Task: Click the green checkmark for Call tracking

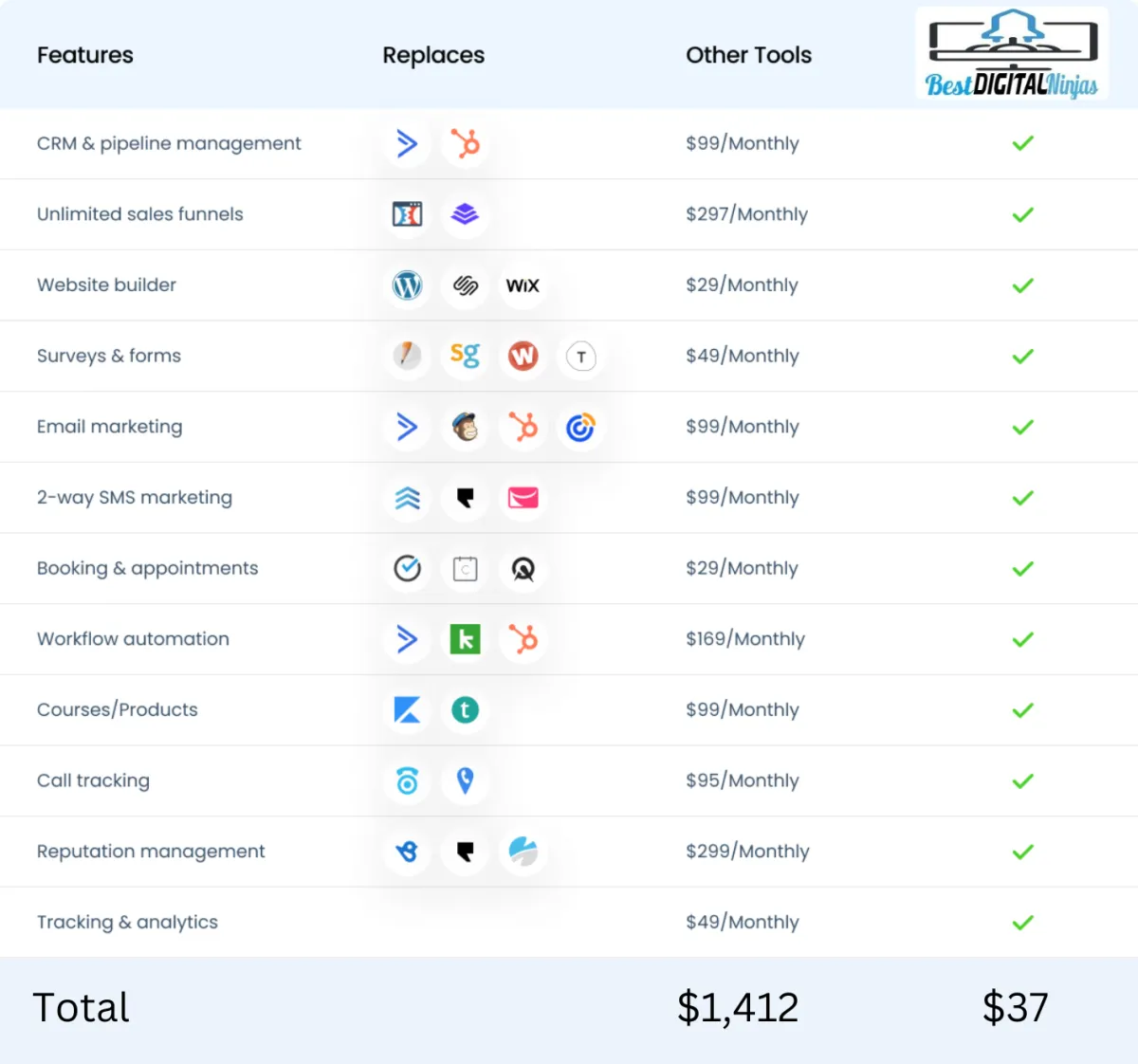Action: [1022, 781]
